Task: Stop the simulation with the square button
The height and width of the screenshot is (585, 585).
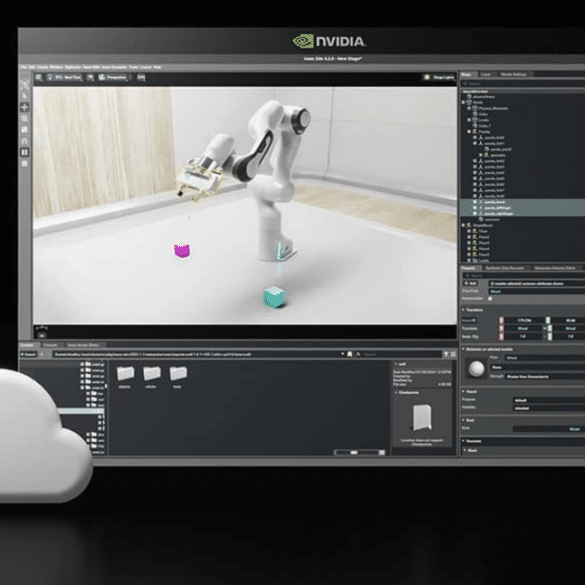Action: coord(25,163)
